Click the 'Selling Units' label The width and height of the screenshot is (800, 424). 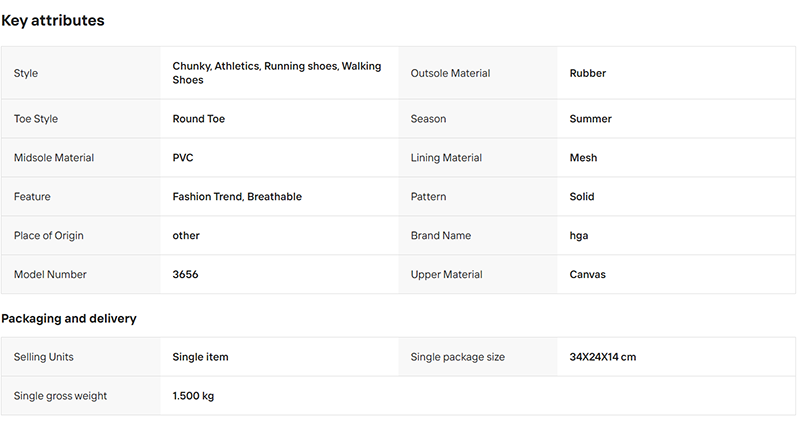point(43,357)
